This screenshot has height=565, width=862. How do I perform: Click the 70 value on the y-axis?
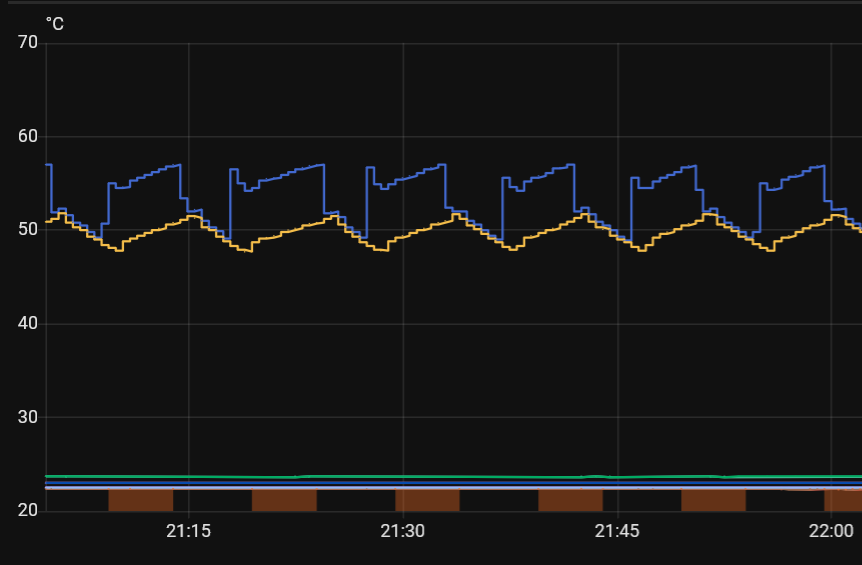27,42
